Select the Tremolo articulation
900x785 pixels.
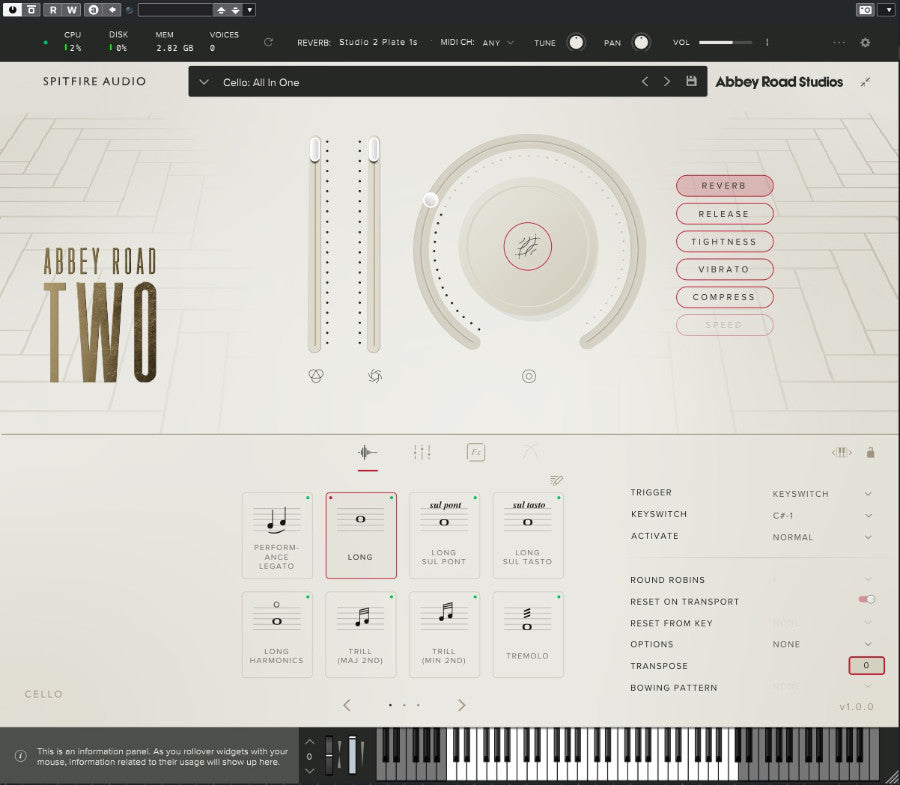click(x=528, y=635)
